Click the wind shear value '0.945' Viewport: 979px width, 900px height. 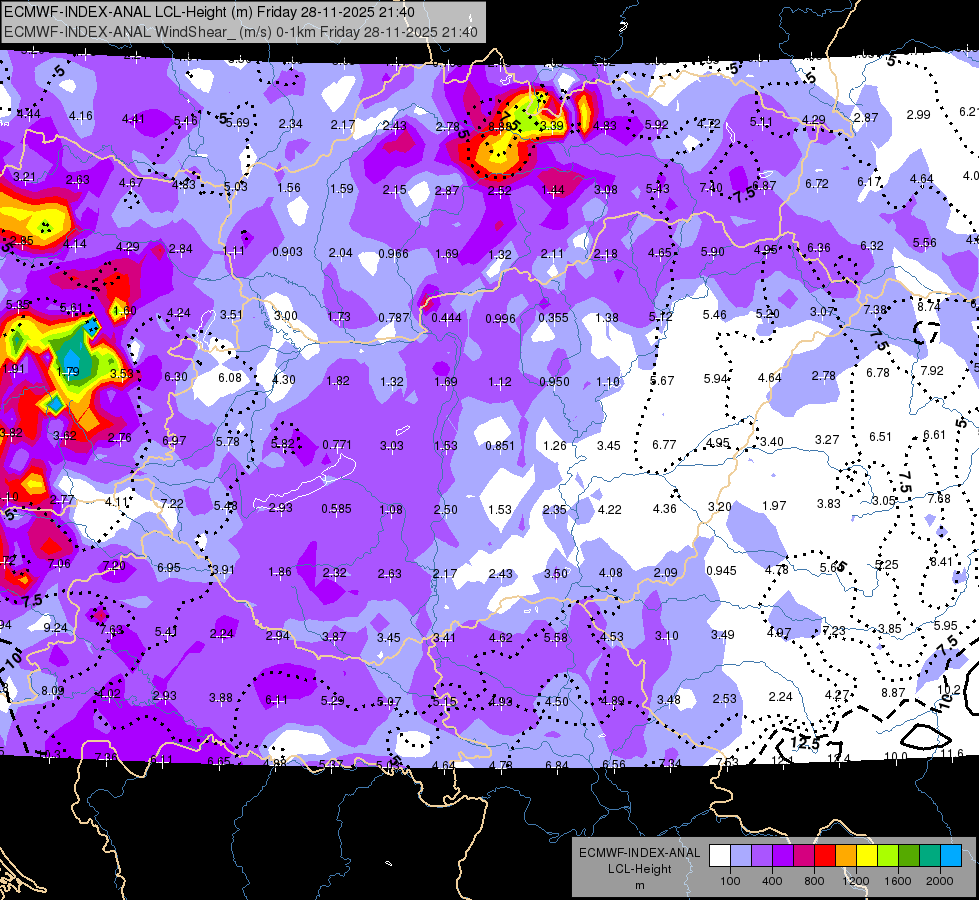[x=721, y=571]
